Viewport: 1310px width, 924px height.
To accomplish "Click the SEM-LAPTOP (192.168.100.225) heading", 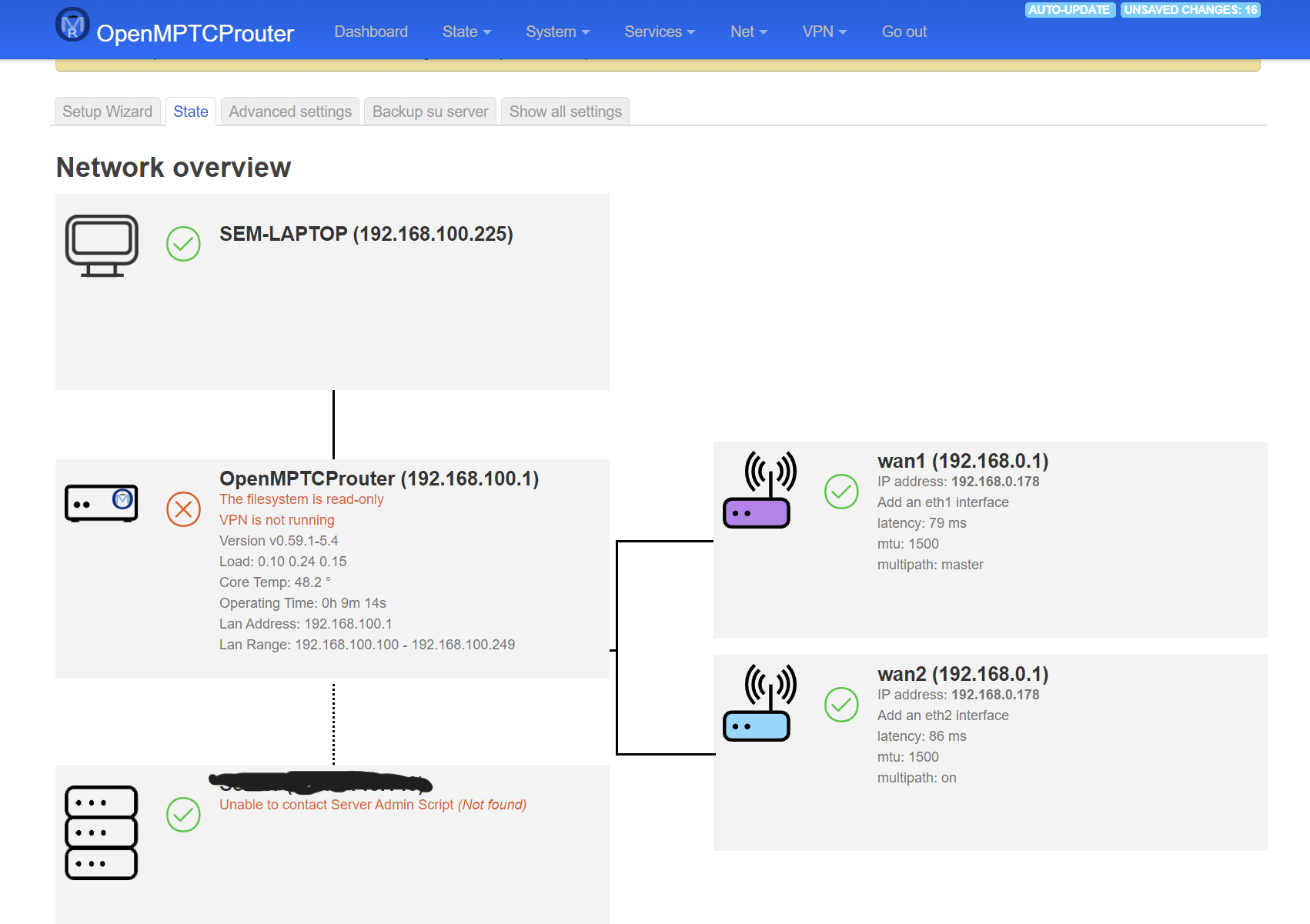I will pos(366,234).
